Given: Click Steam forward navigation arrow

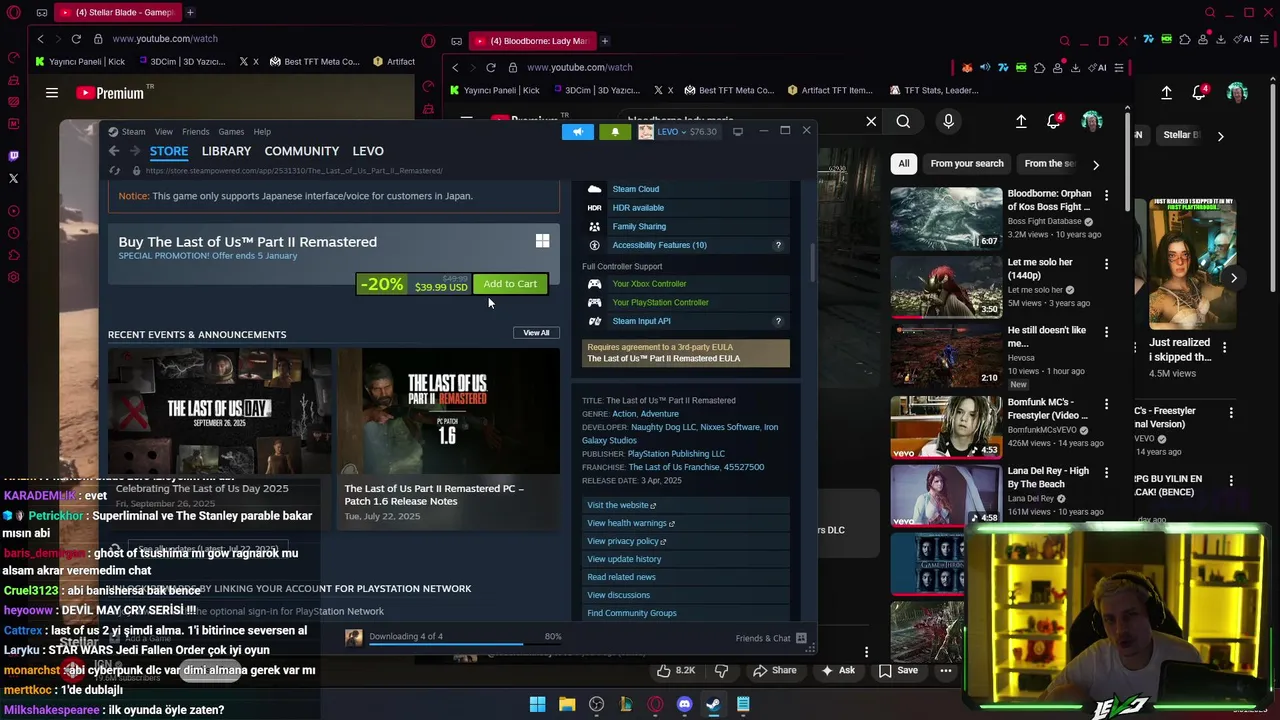Looking at the screenshot, I should point(135,151).
